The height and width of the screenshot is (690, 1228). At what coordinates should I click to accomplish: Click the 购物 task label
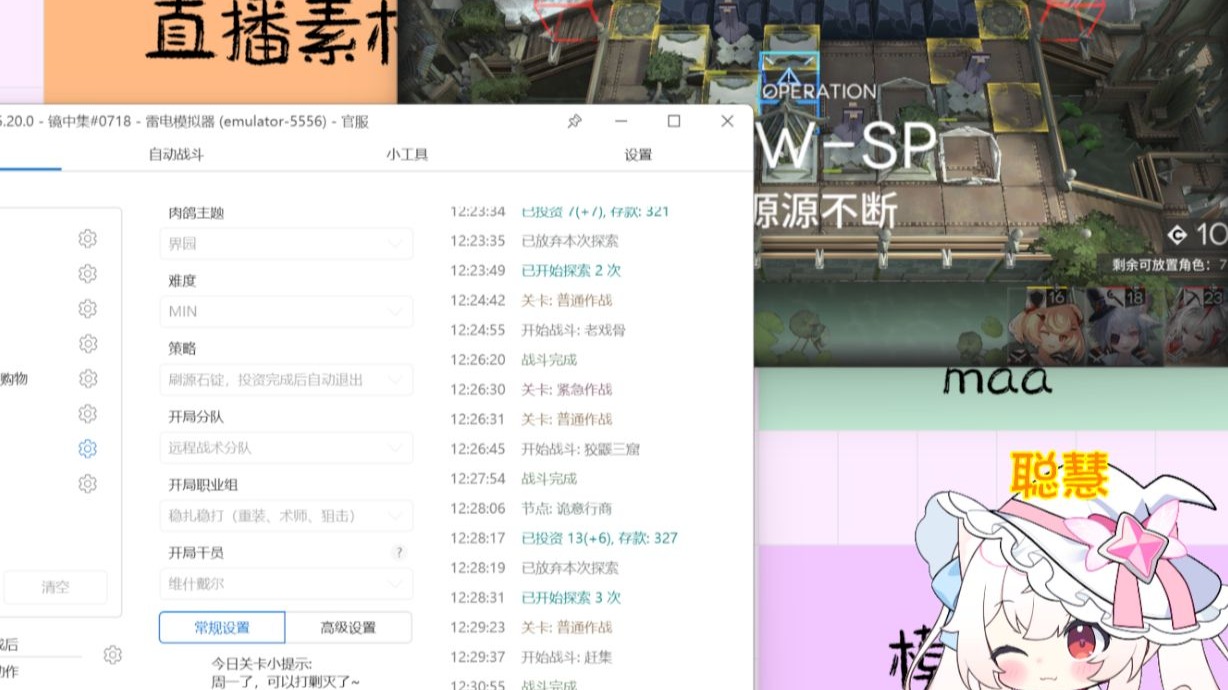pos(14,379)
